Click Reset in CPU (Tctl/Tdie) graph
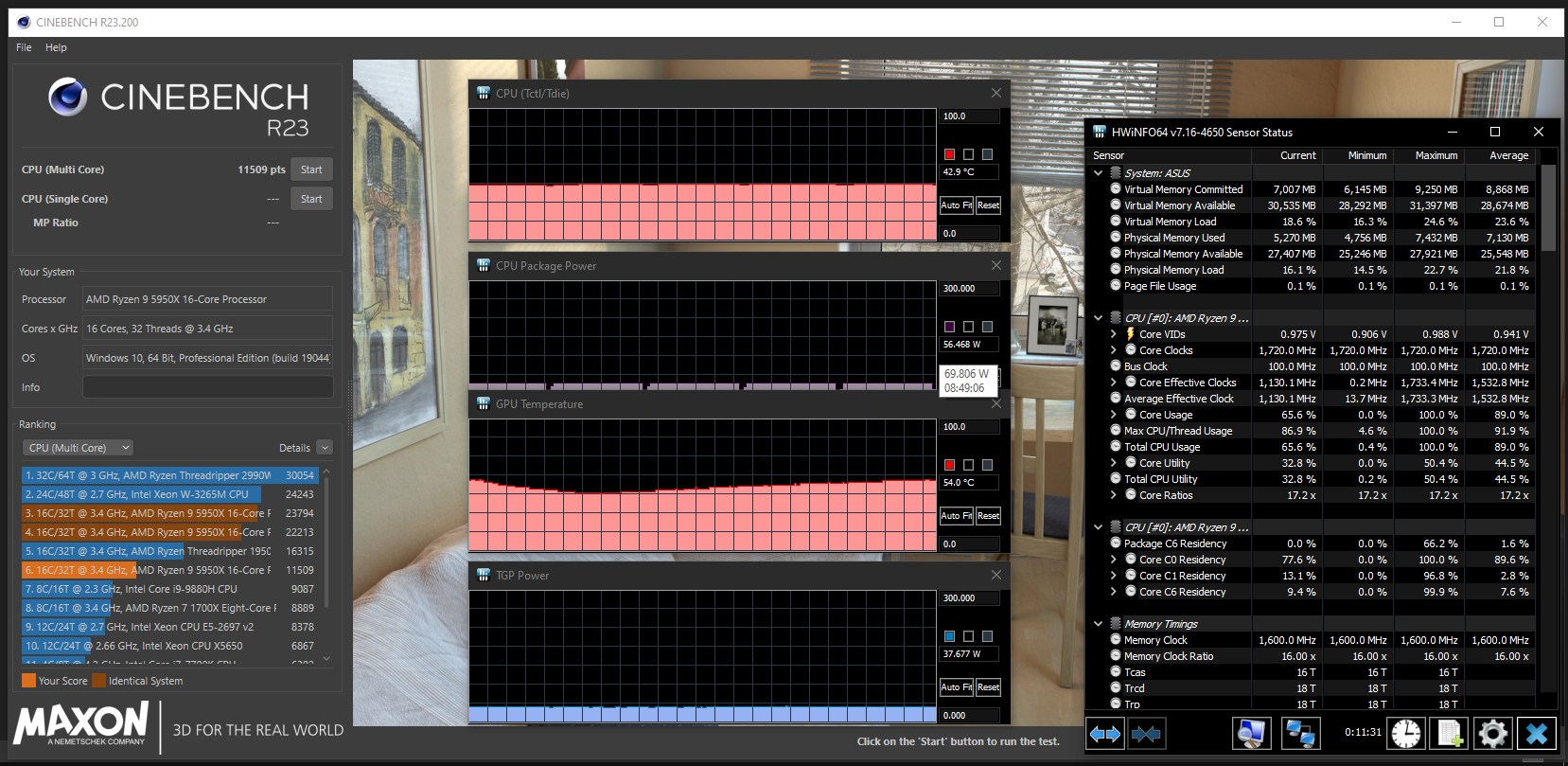This screenshot has height=766, width=1568. tap(988, 205)
